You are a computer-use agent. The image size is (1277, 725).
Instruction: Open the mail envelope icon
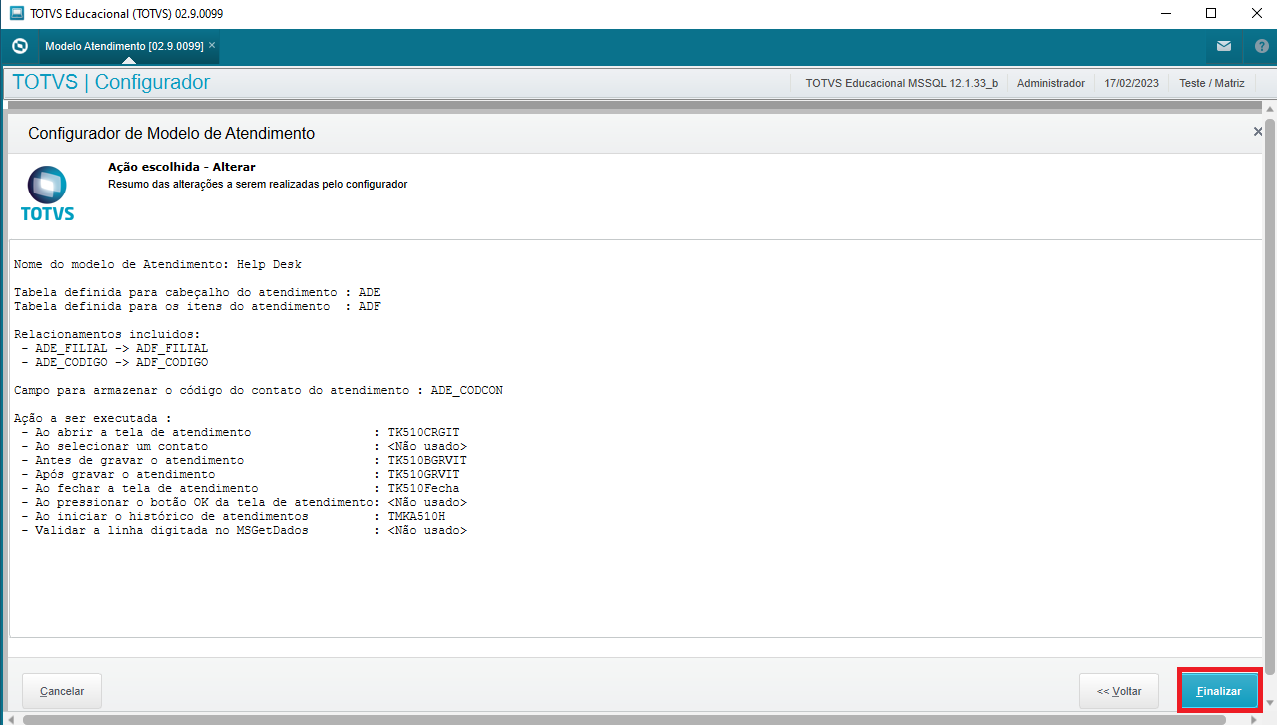1223,46
